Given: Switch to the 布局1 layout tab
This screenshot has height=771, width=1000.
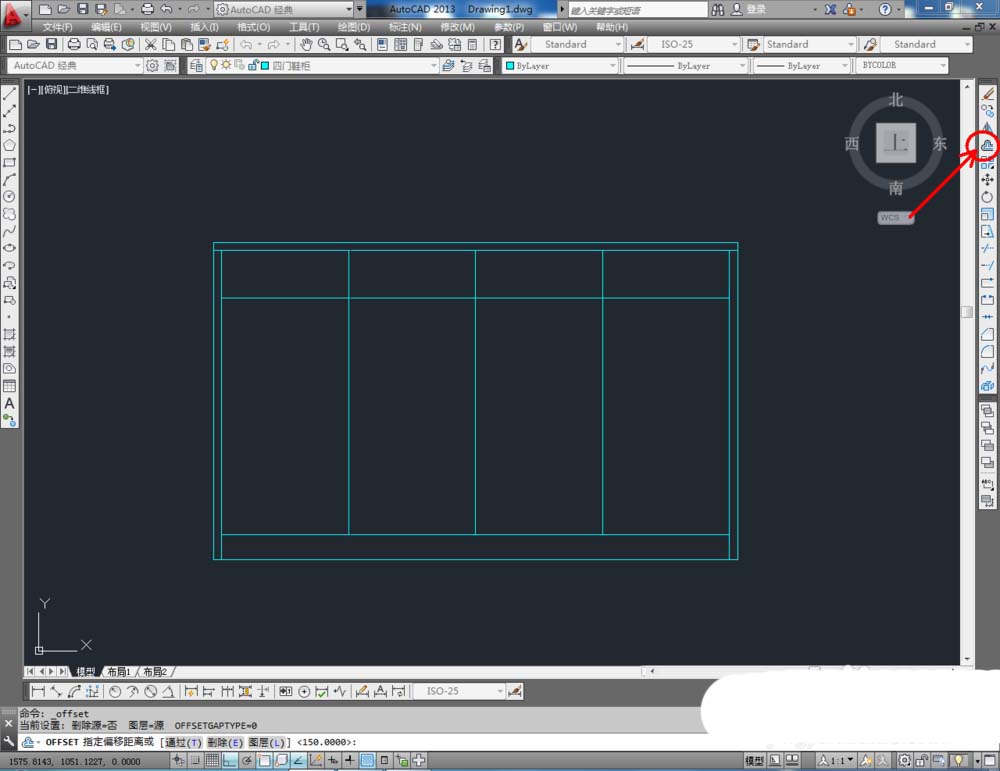Looking at the screenshot, I should point(119,672).
